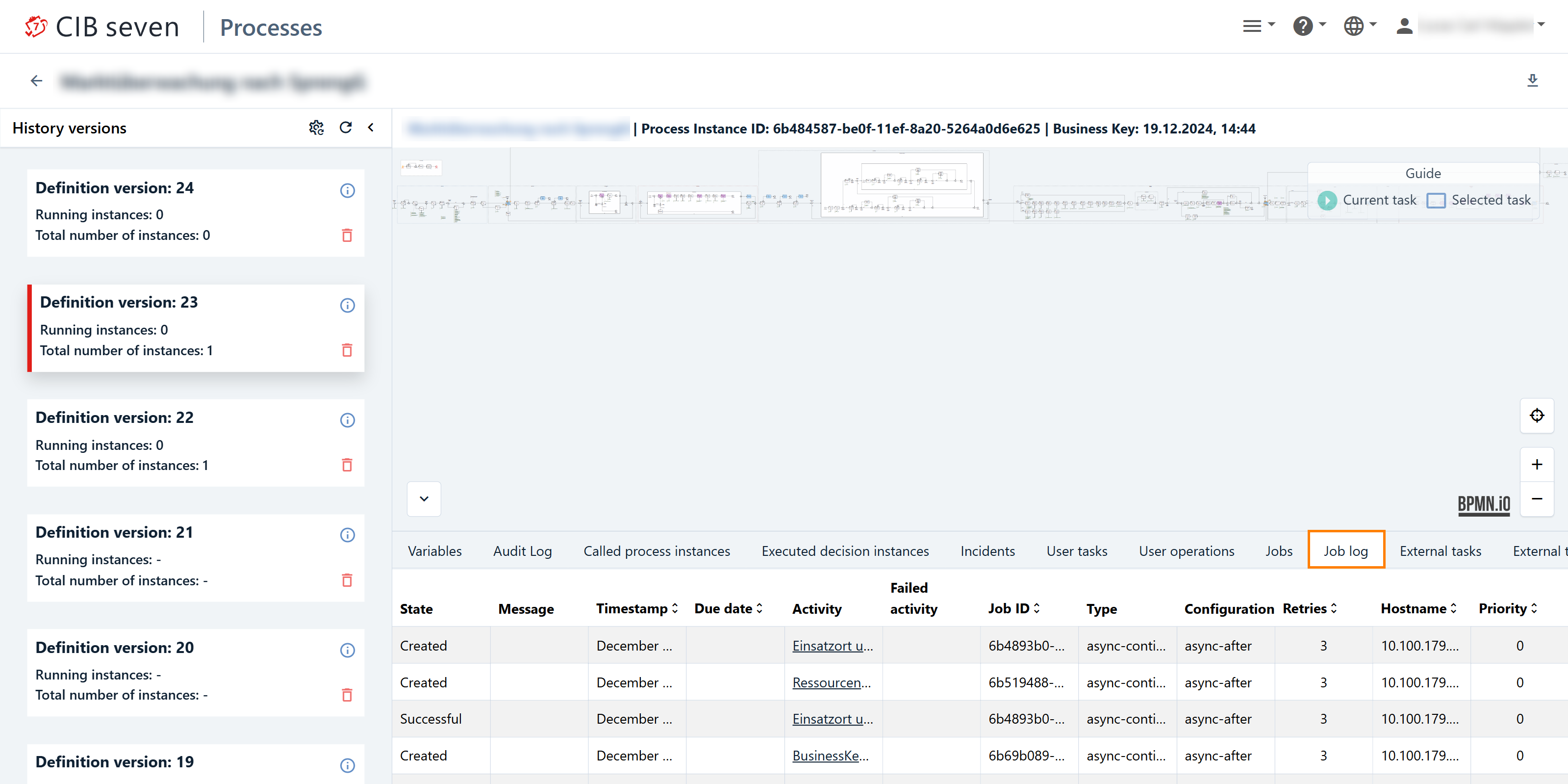
Task: Show info for Definition version 24
Action: (347, 191)
